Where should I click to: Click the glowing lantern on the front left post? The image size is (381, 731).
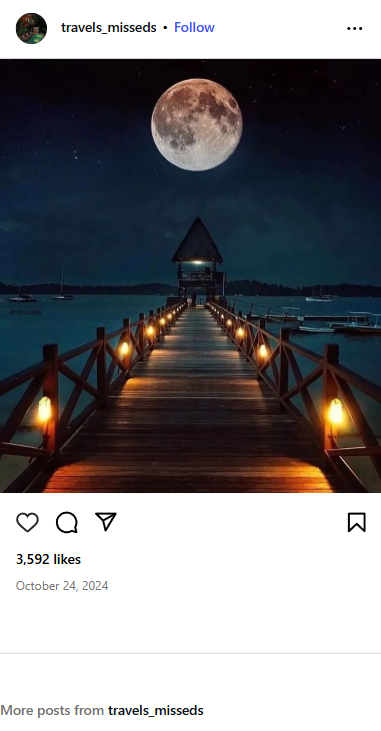(44, 410)
